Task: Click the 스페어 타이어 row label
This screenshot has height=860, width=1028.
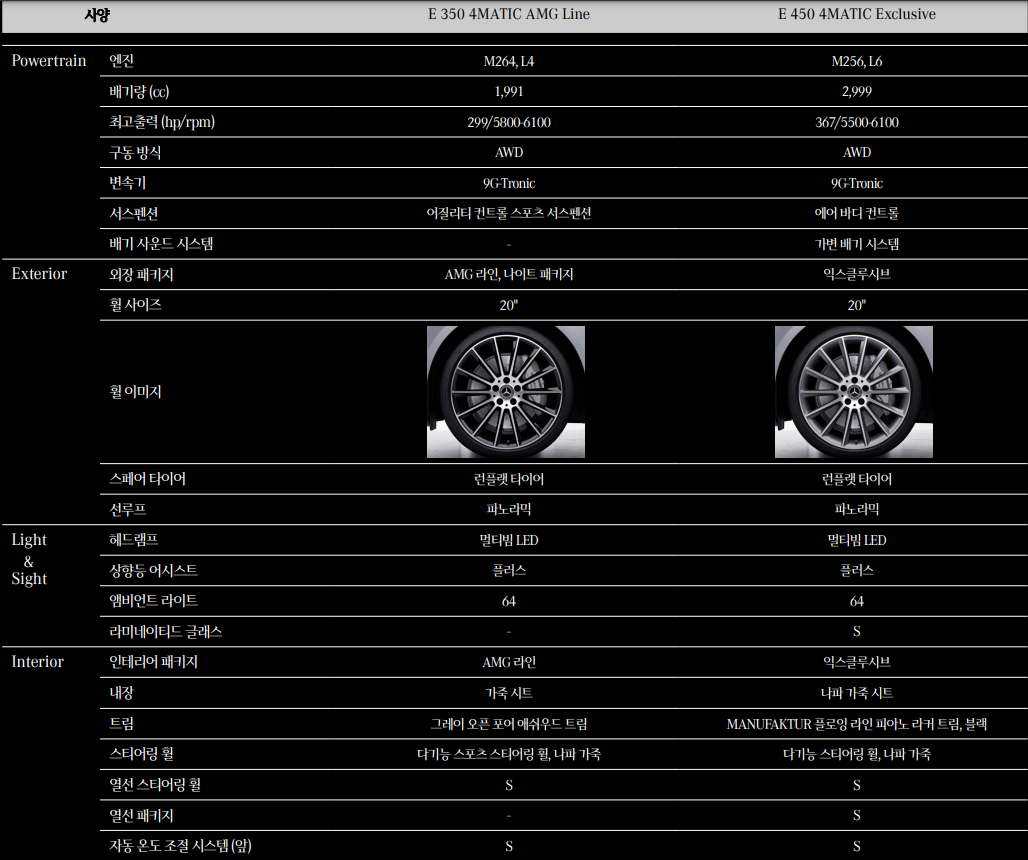Action: click(147, 479)
